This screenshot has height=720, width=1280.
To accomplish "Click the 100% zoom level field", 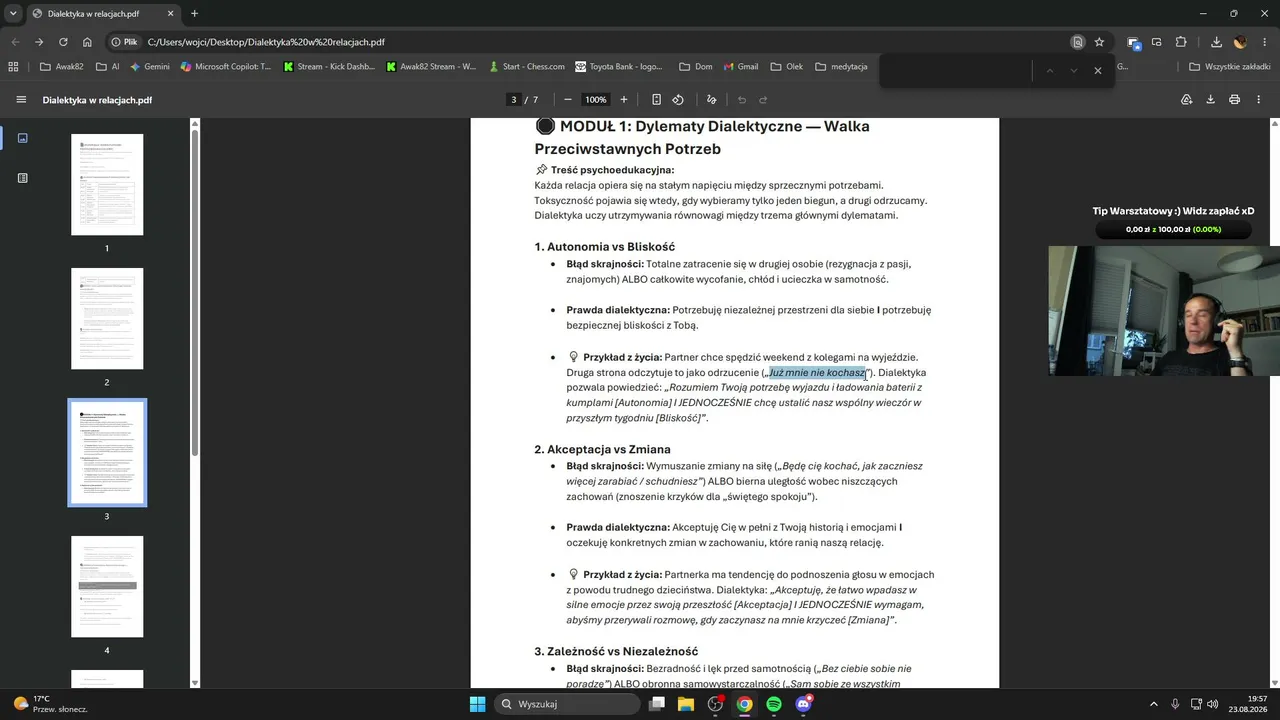I will point(596,100).
